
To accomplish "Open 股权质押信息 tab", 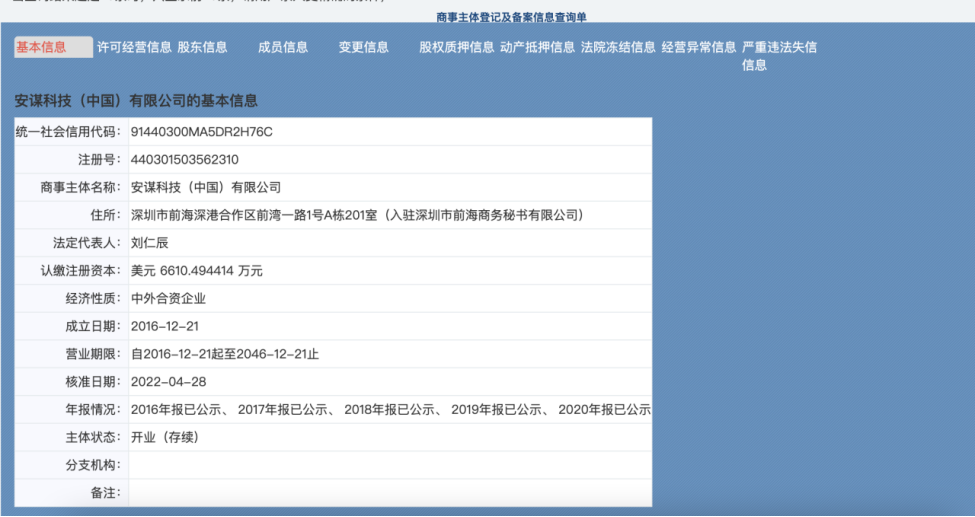I will pyautogui.click(x=456, y=47).
